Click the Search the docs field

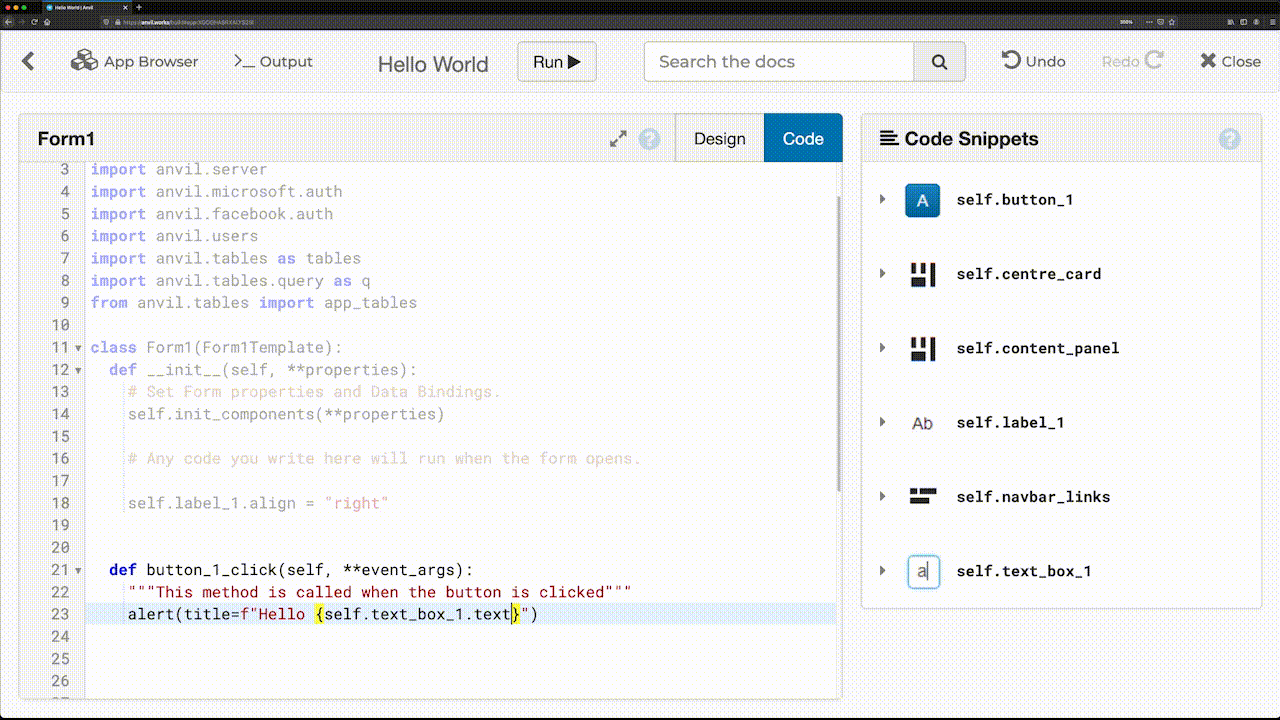(779, 61)
